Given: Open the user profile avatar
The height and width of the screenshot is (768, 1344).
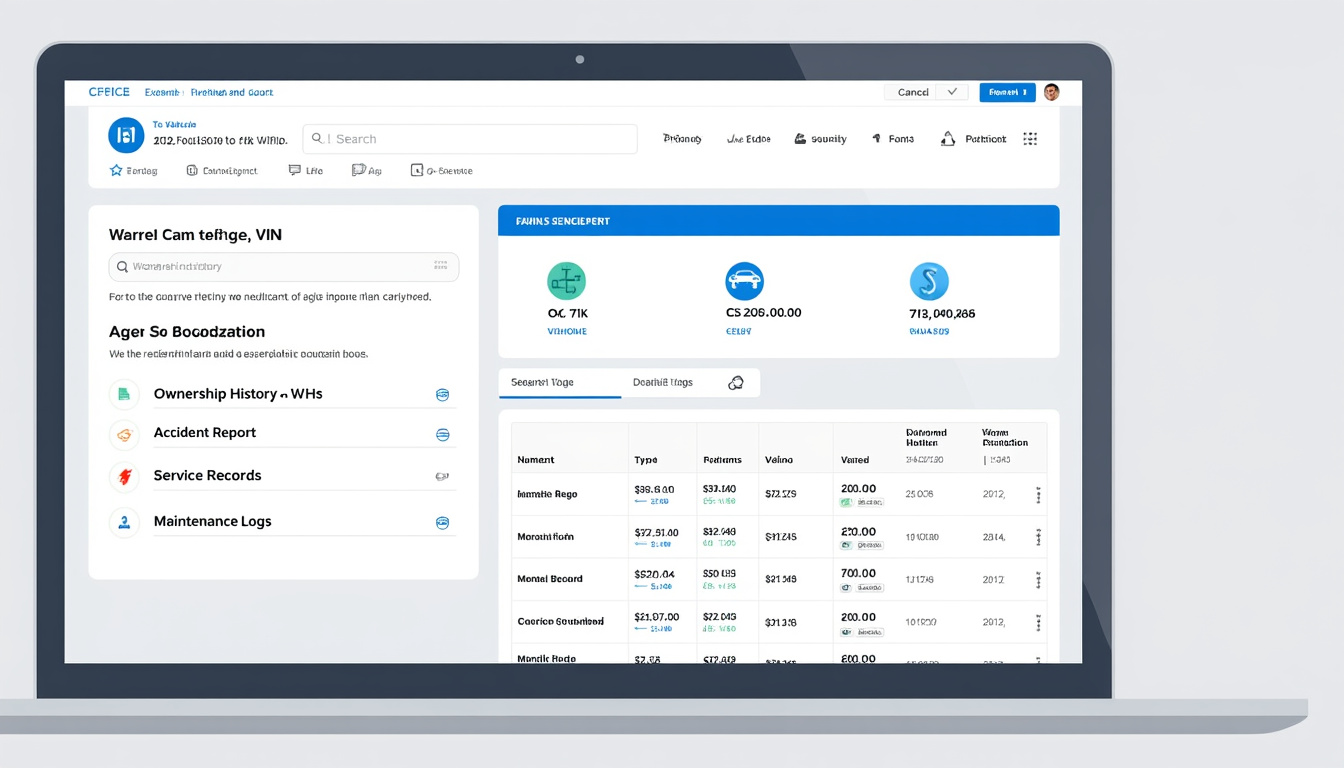Looking at the screenshot, I should [x=1051, y=92].
